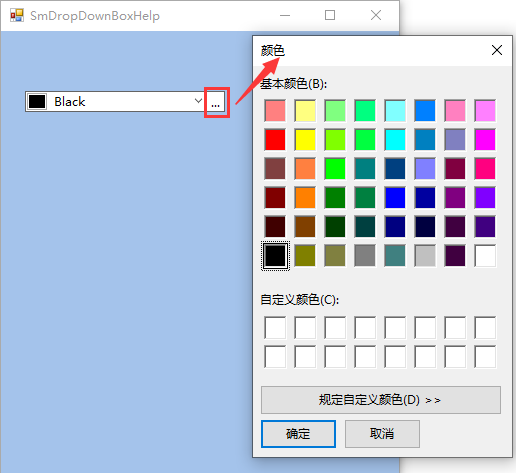Choose the selected black basic color swatch
The image size is (516, 473).
(275, 256)
